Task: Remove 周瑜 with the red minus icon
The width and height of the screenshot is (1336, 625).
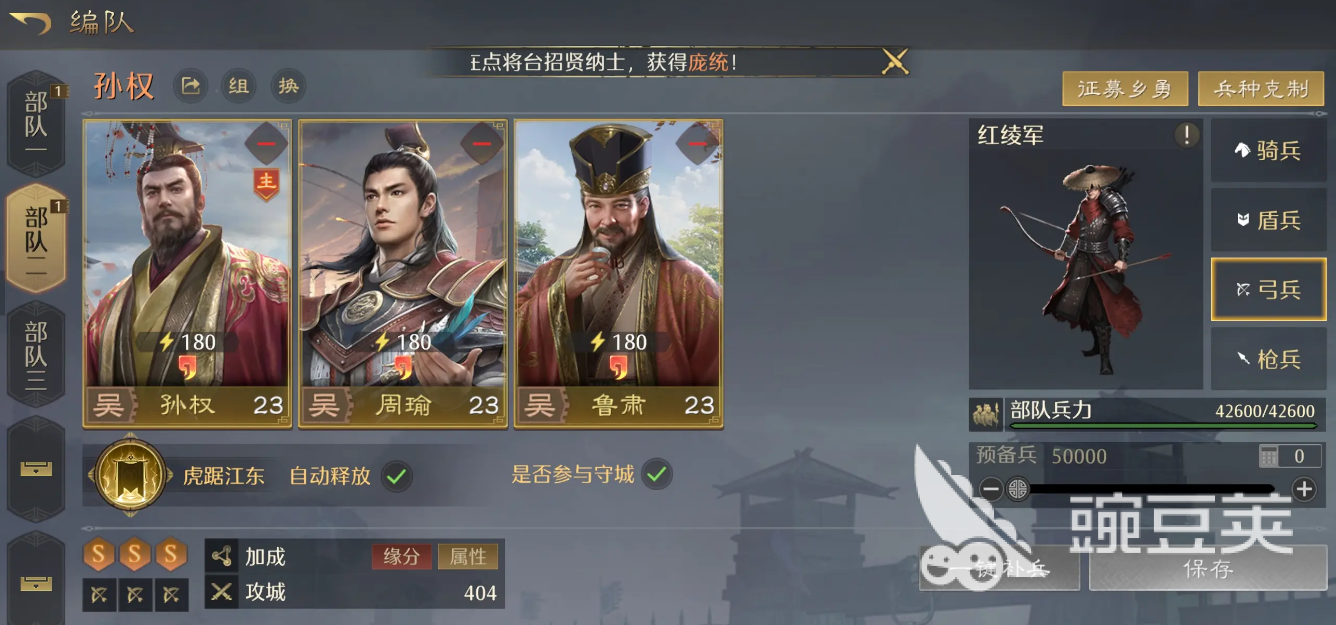Action: pos(481,144)
